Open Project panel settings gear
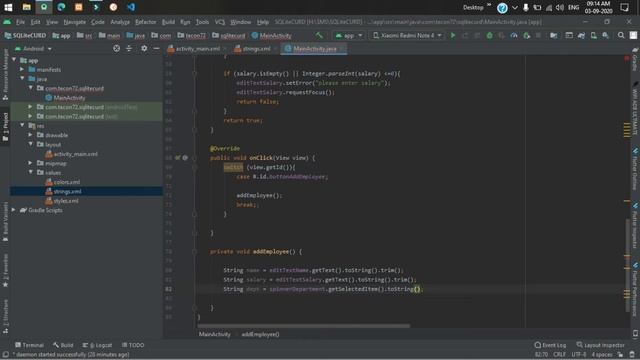The image size is (640, 360). pyautogui.click(x=144, y=49)
